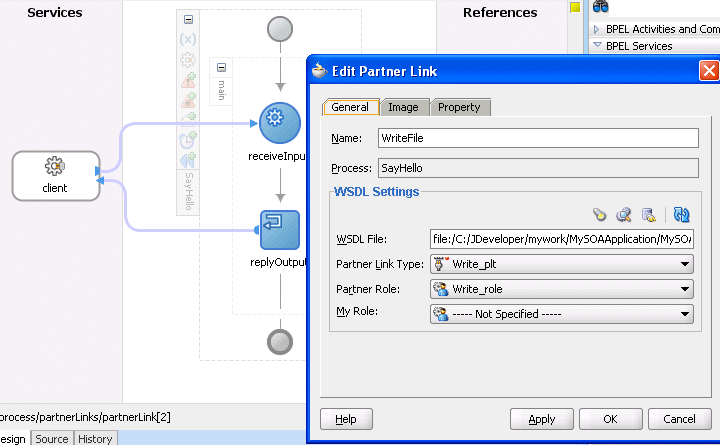Click the client partner link gear icon
This screenshot has width=720, height=445.
click(x=55, y=166)
